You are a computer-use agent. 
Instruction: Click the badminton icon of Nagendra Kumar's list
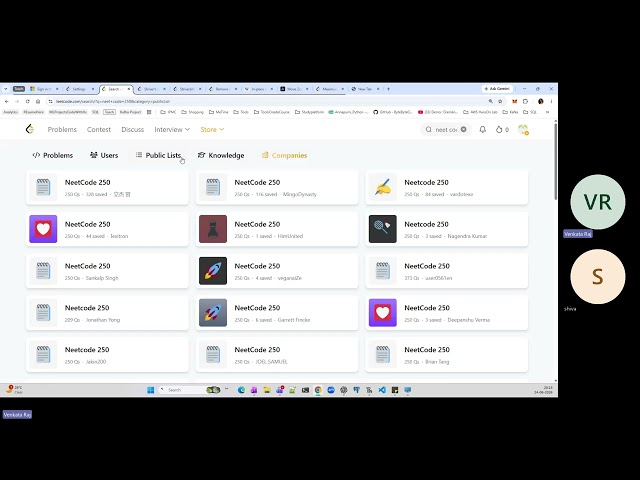[382, 229]
